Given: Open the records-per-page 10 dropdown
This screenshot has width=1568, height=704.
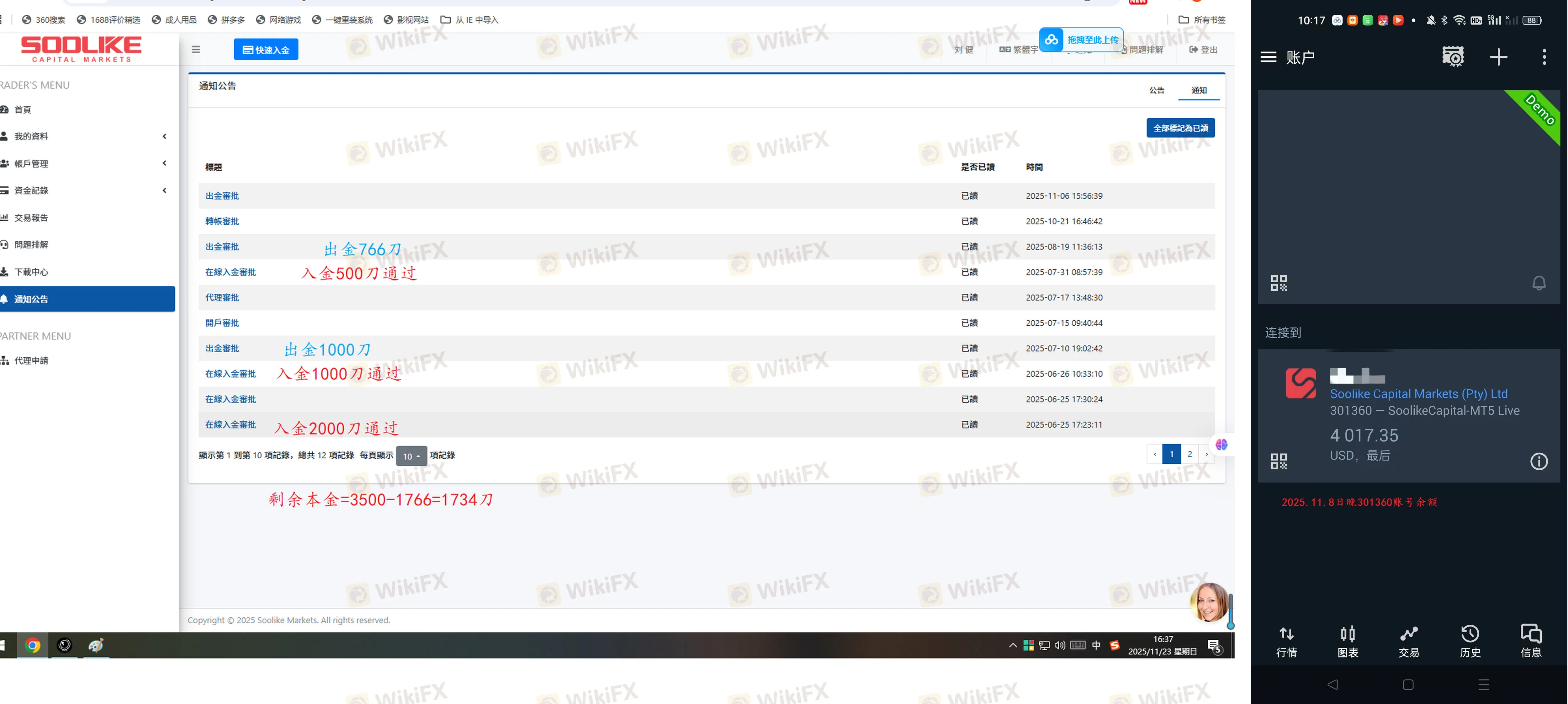Looking at the screenshot, I should coord(411,456).
